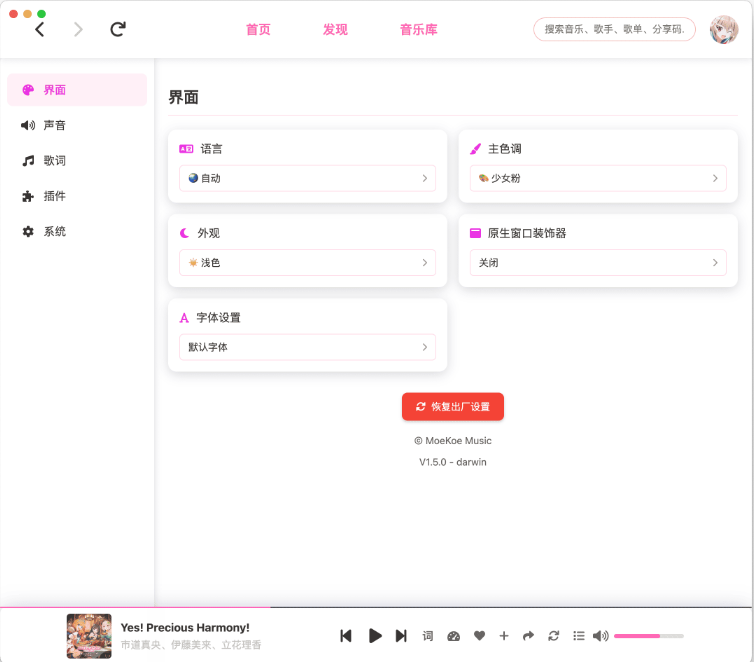This screenshot has height=662, width=754.
Task: Add song to playlist with plus icon
Action: click(x=504, y=636)
